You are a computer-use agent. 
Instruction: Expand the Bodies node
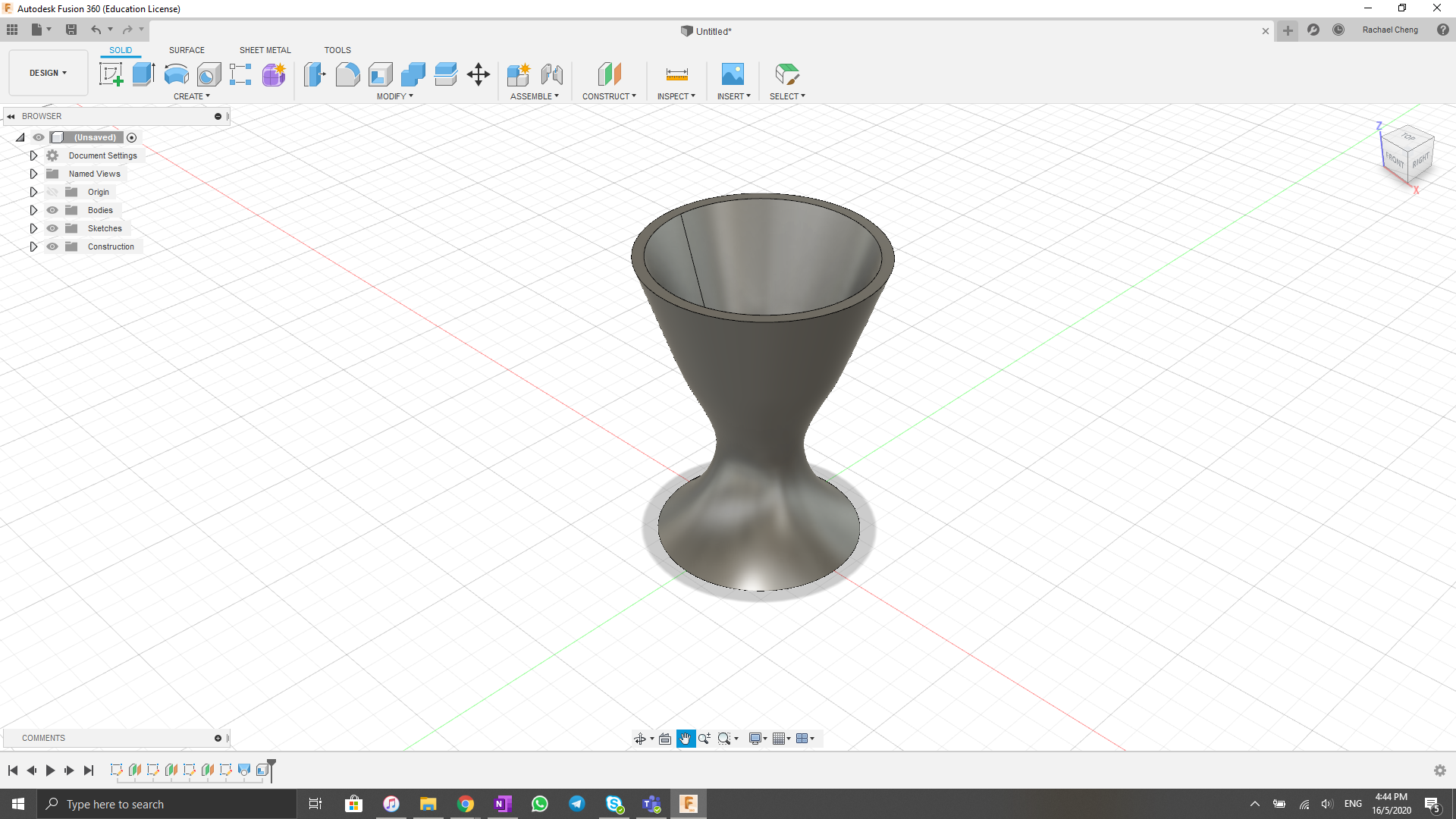pos(33,210)
